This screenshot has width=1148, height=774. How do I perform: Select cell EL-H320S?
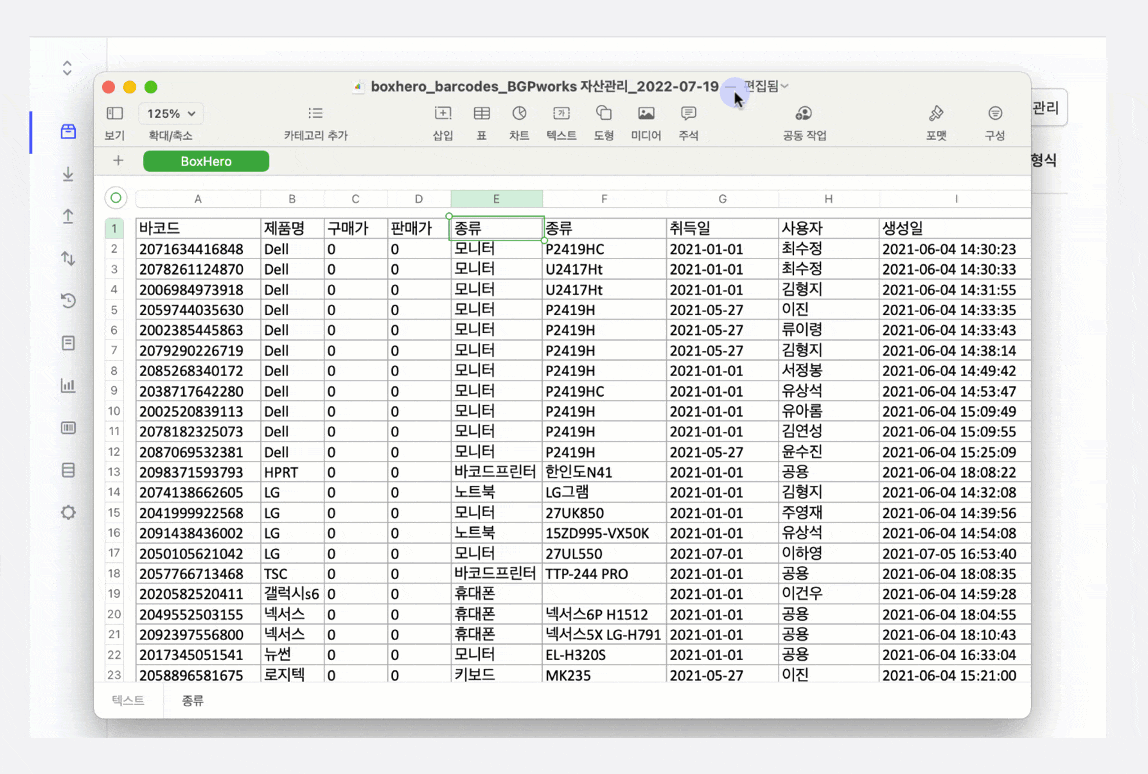click(x=604, y=655)
